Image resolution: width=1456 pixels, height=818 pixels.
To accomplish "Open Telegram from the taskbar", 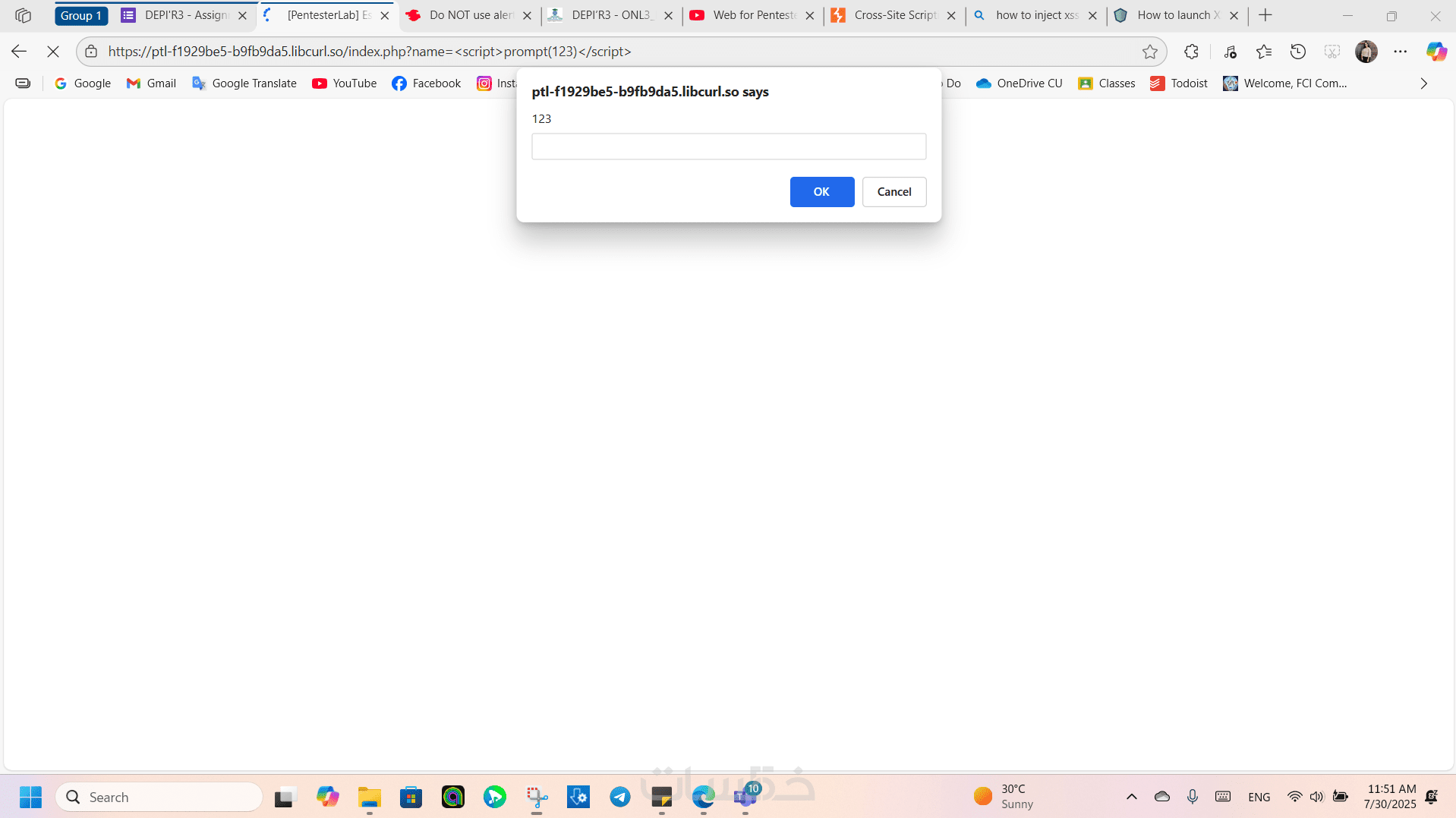I will (620, 797).
